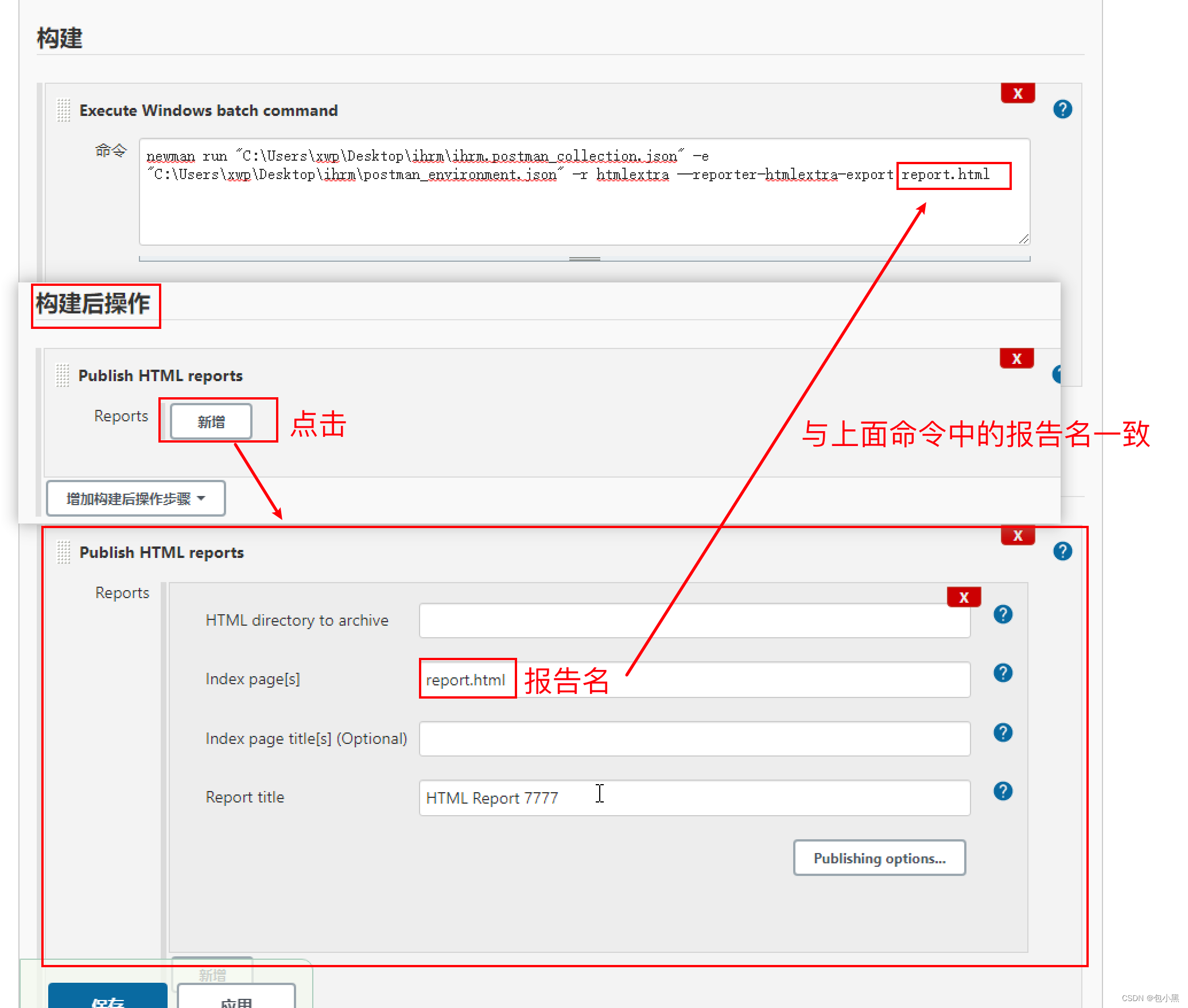This screenshot has width=1188, height=1008.
Task: Click drag handle of lower Publish HTML reports
Action: pos(64,552)
